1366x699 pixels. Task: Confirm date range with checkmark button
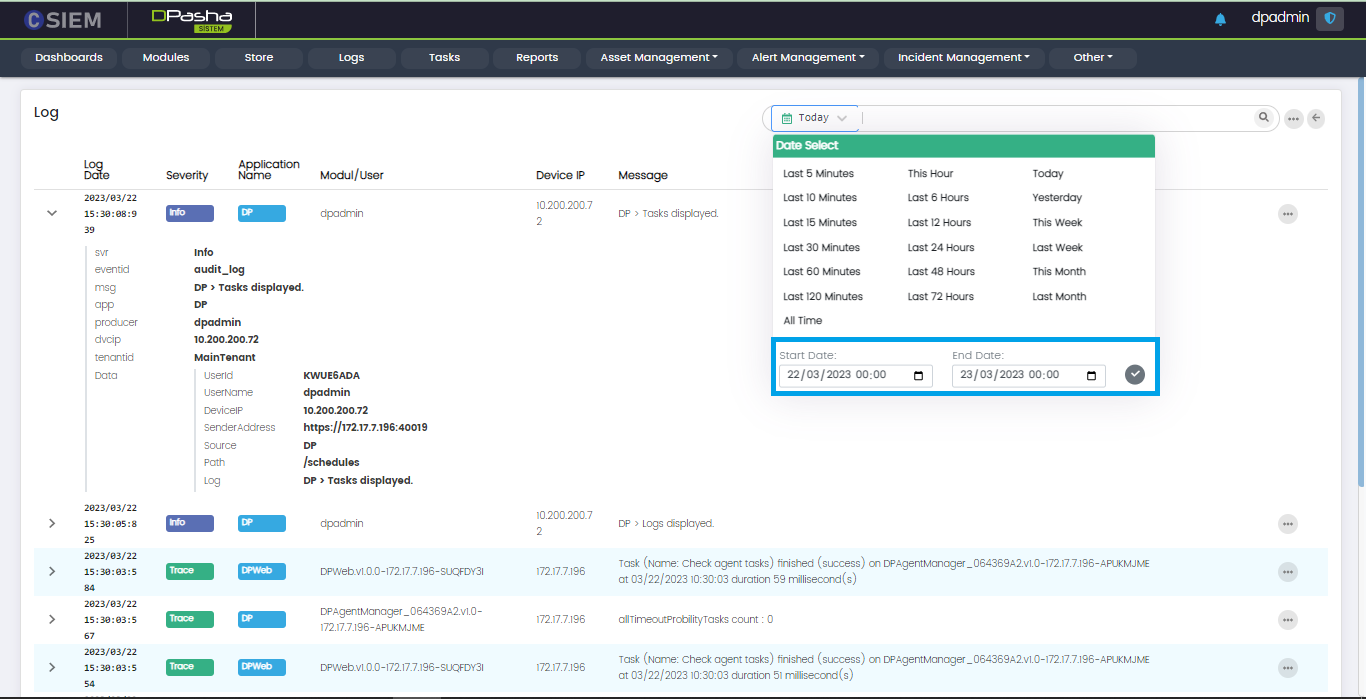click(1134, 375)
